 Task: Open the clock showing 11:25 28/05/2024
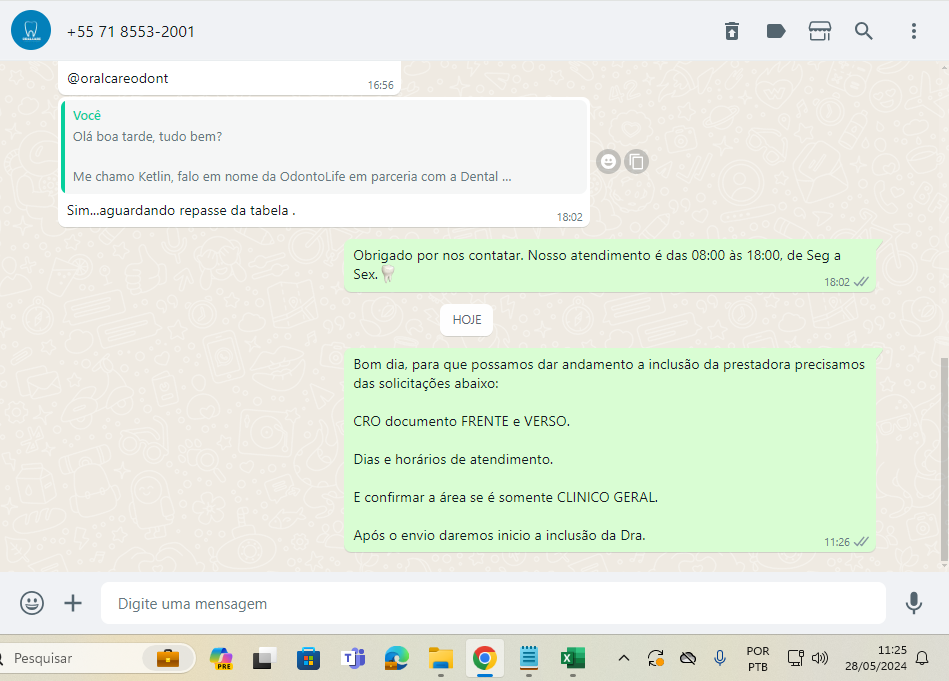[x=876, y=658]
